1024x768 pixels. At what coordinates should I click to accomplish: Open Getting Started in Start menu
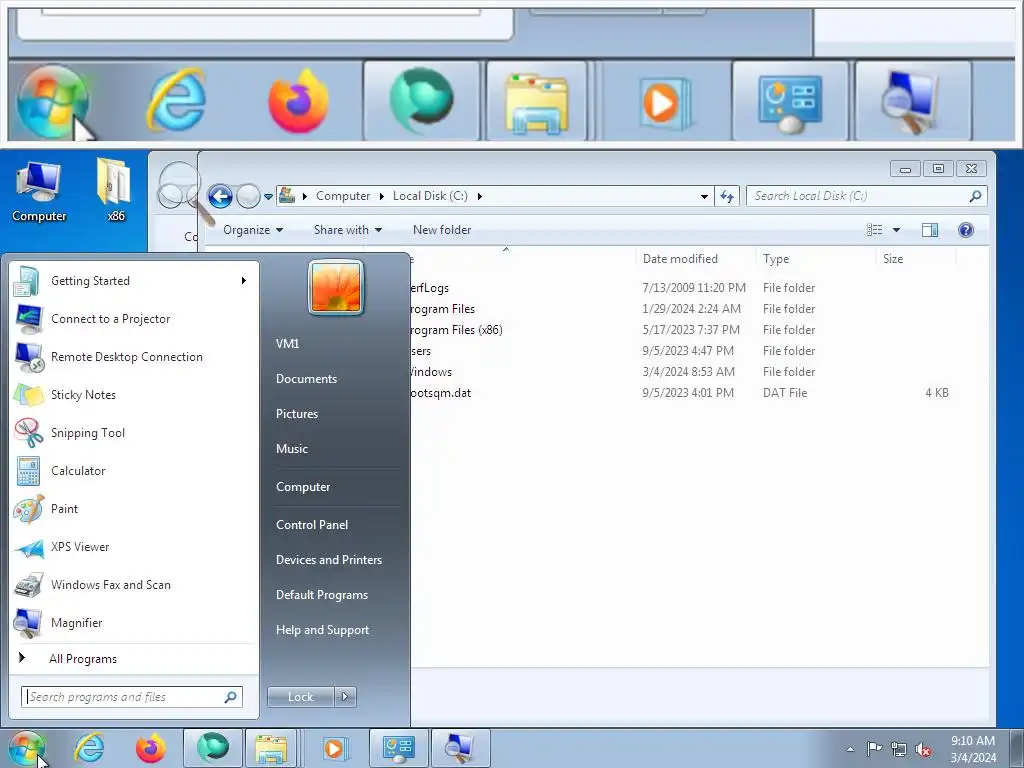tap(133, 281)
